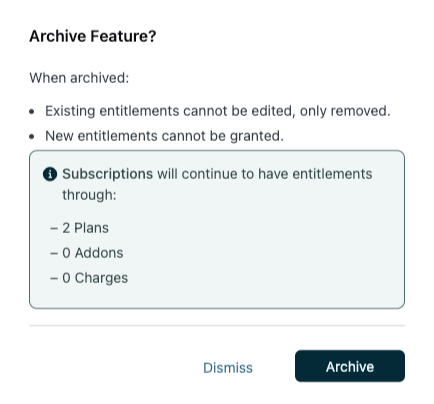
Task: Click the Archive button
Action: click(350, 366)
